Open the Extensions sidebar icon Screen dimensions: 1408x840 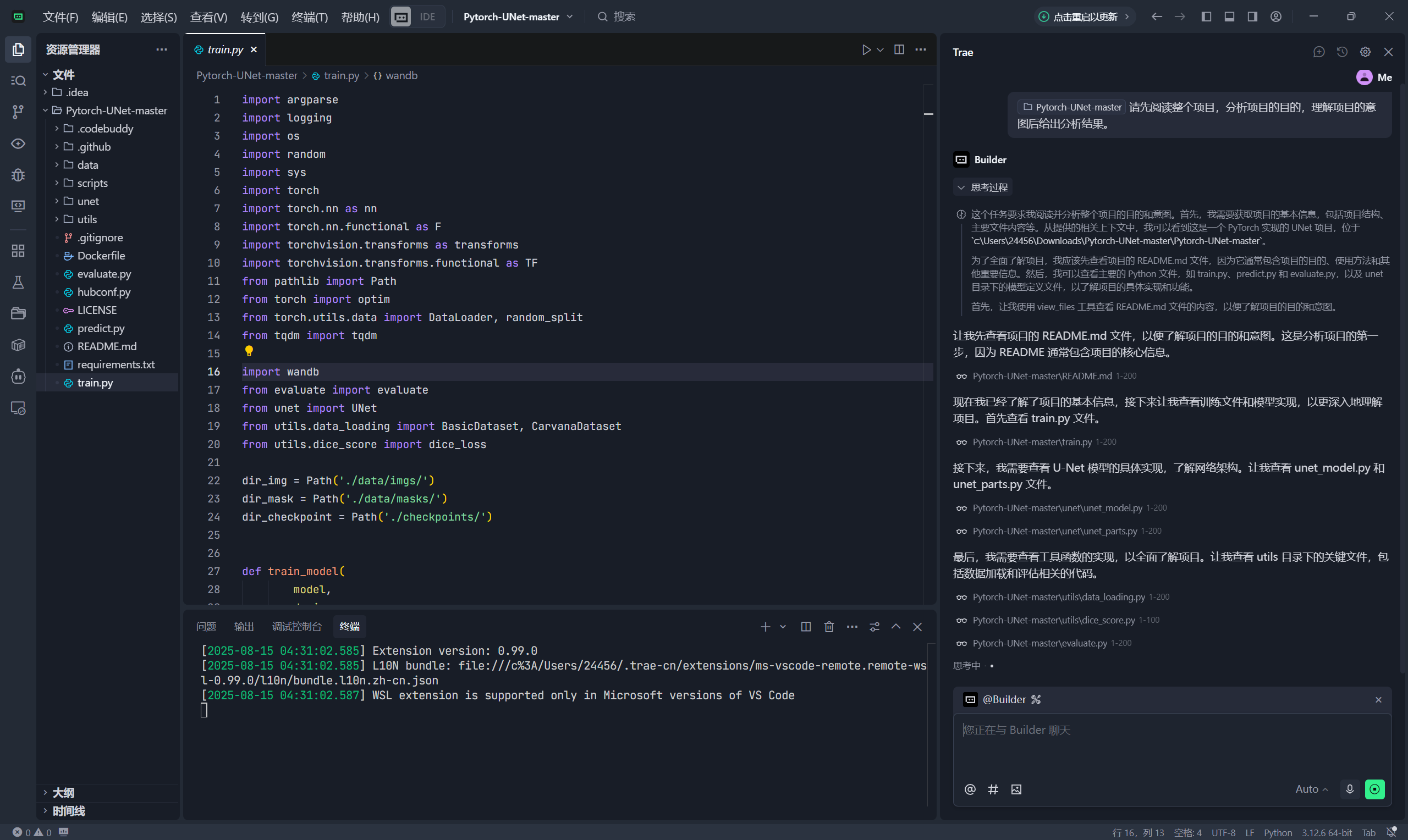click(x=18, y=251)
